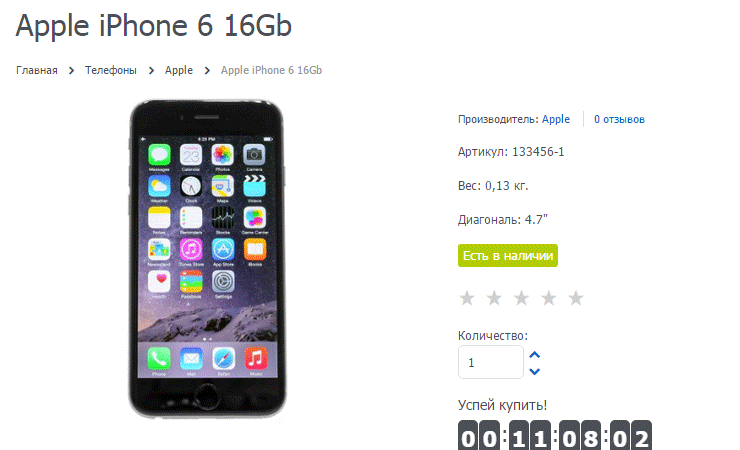View the 0 отзывов reviews link
This screenshot has height=450, width=740.
click(619, 119)
